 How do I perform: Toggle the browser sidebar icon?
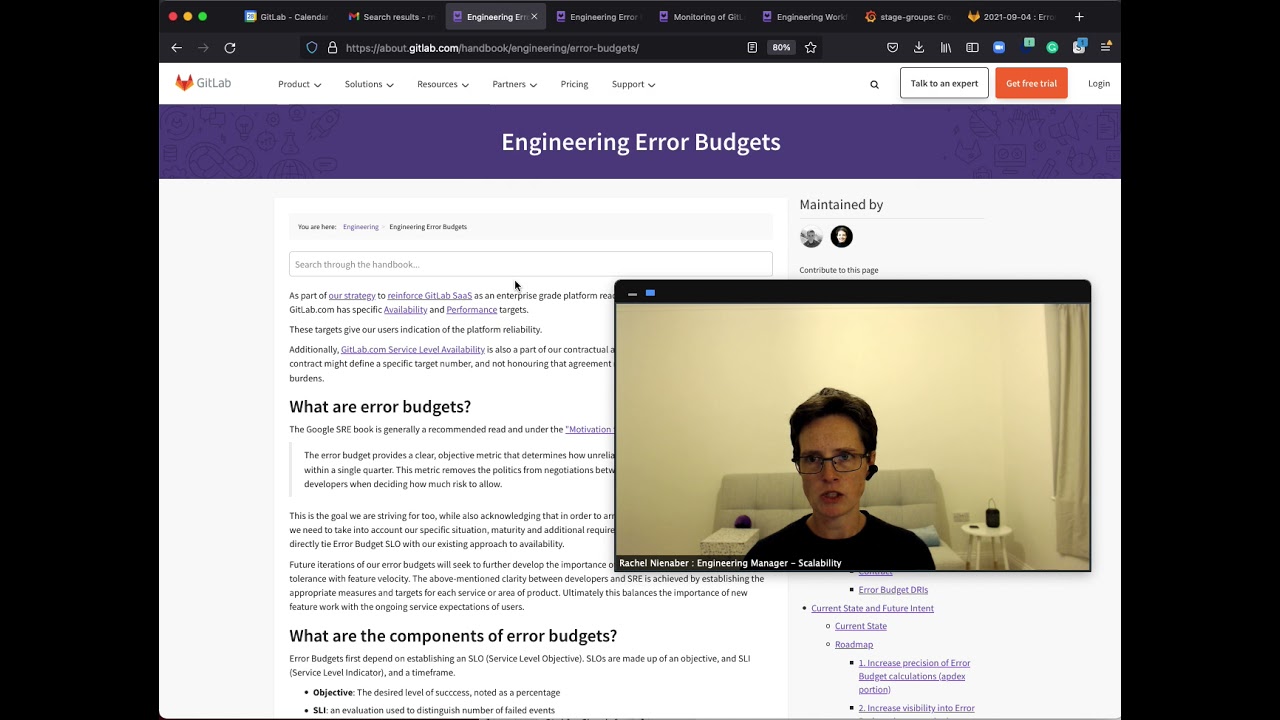tap(972, 48)
